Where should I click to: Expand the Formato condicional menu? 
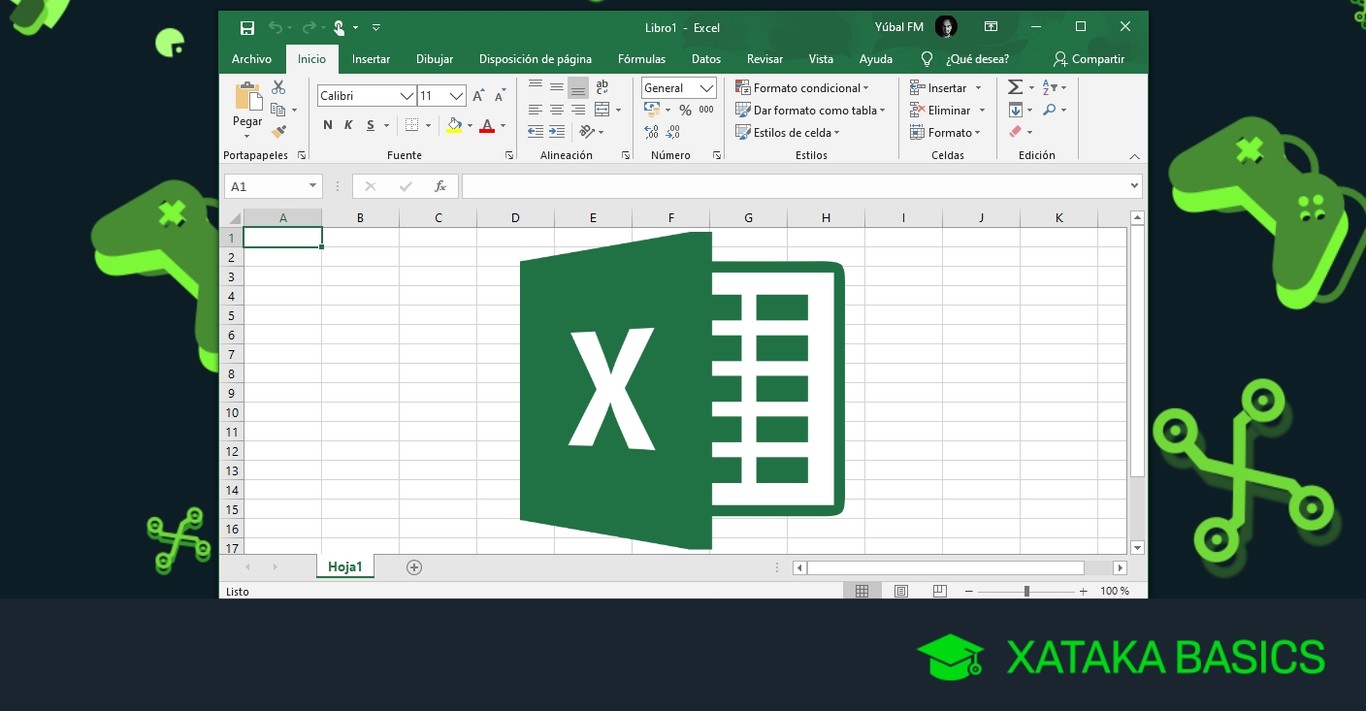coord(802,88)
